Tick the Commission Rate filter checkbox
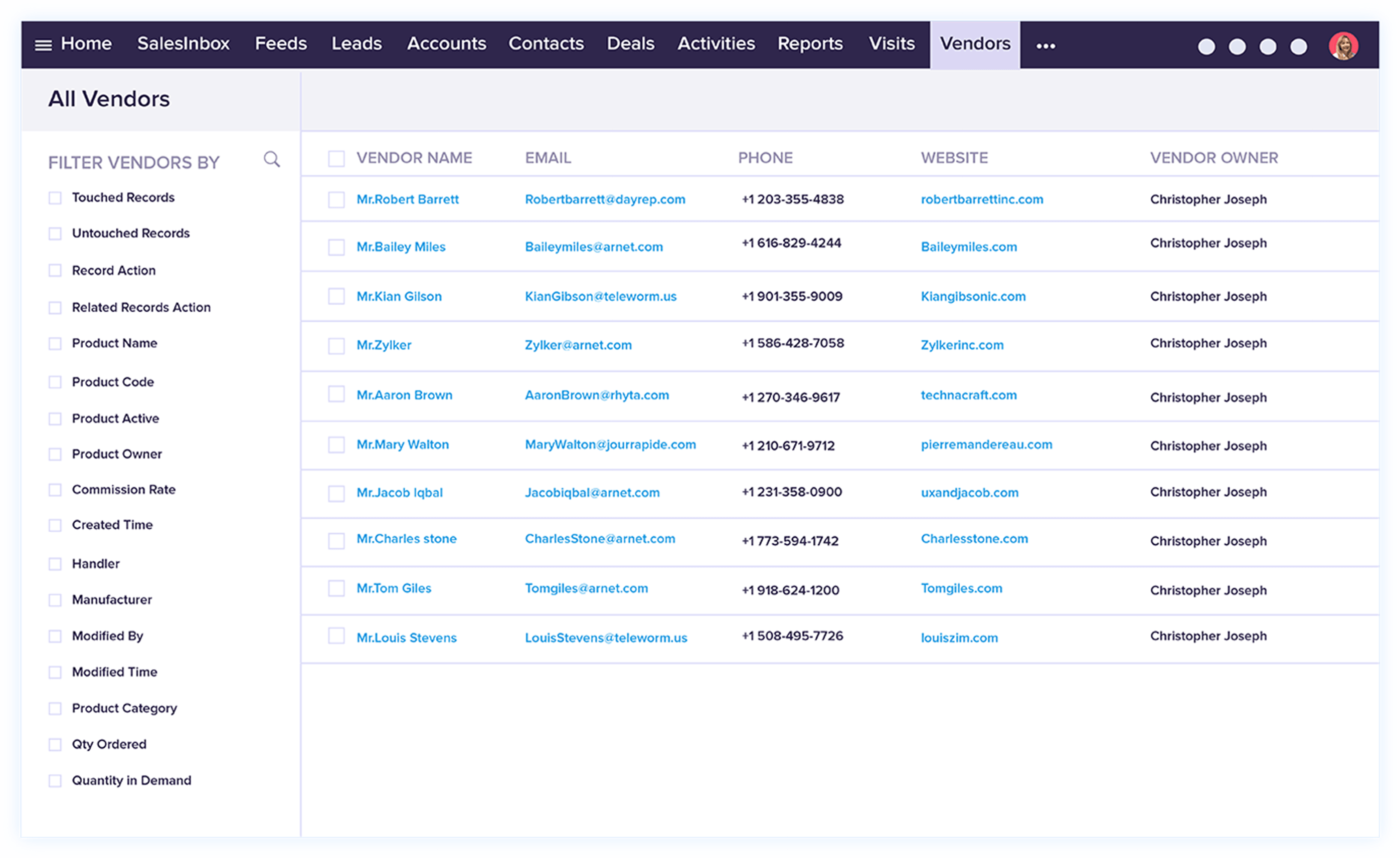 [55, 490]
